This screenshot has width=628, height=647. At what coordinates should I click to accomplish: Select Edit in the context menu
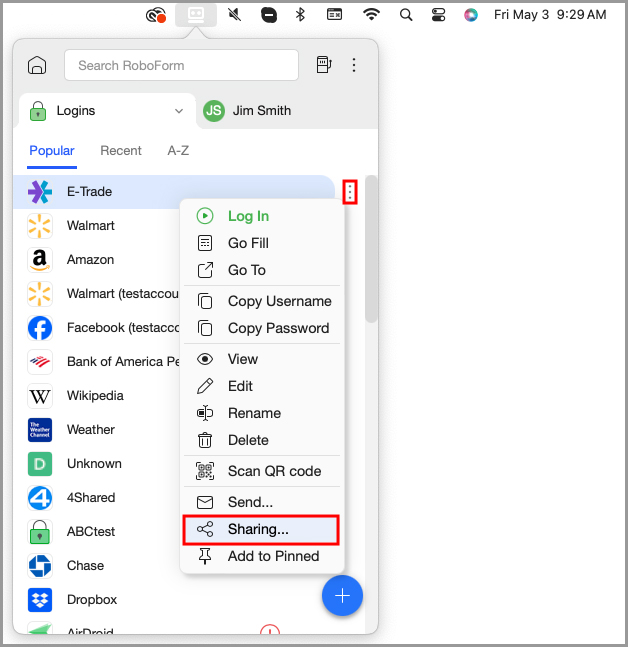tap(262, 386)
